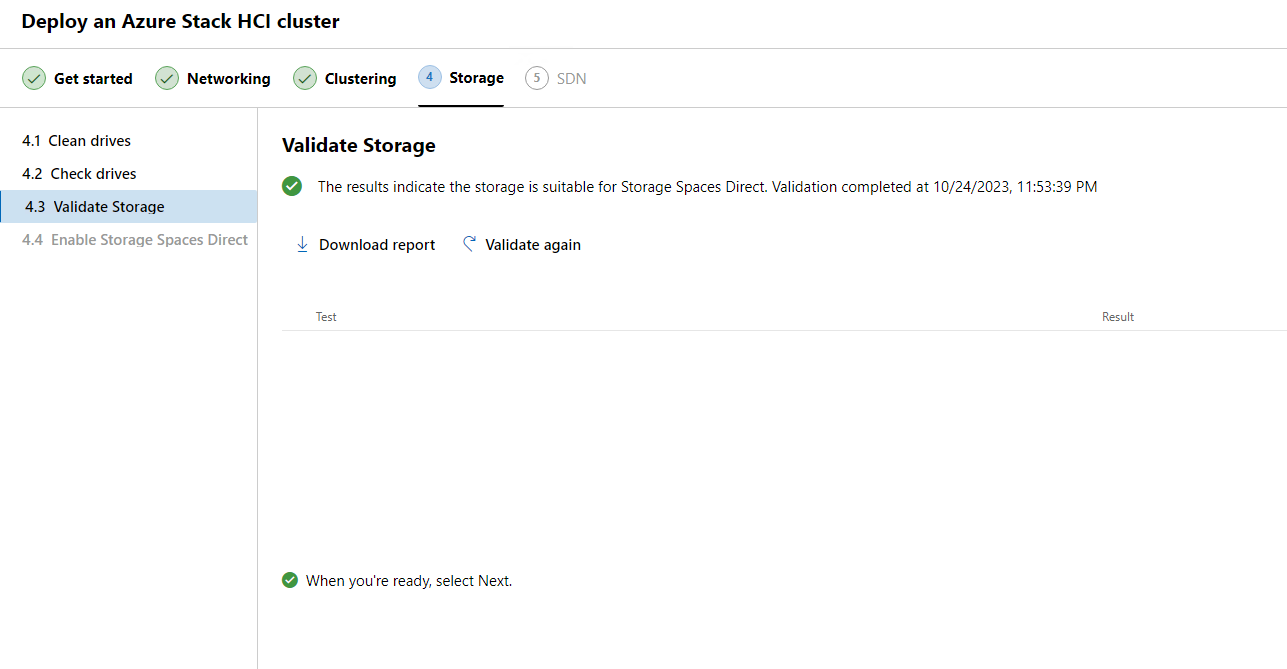Go to the Get started step label
Viewport: 1287px width, 669px height.
[x=93, y=78]
